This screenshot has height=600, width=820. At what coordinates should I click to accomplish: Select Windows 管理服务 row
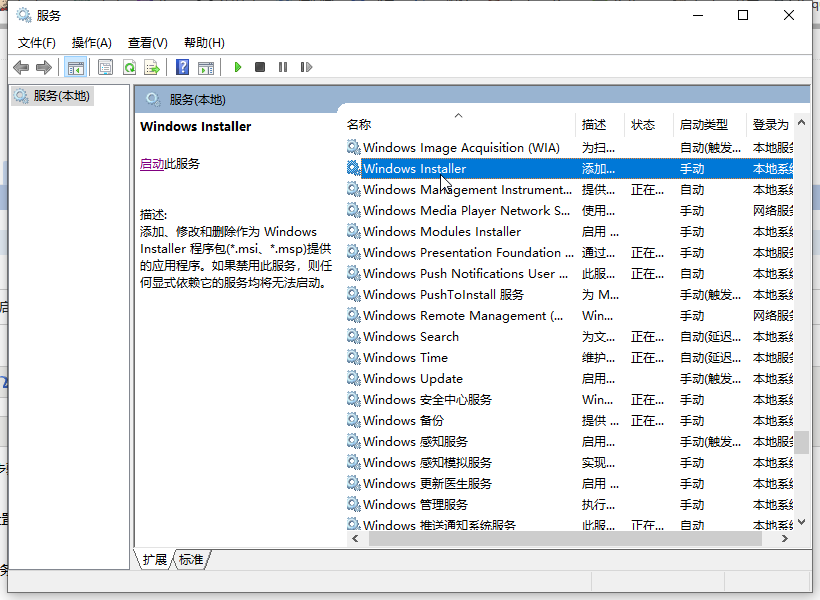[570, 504]
